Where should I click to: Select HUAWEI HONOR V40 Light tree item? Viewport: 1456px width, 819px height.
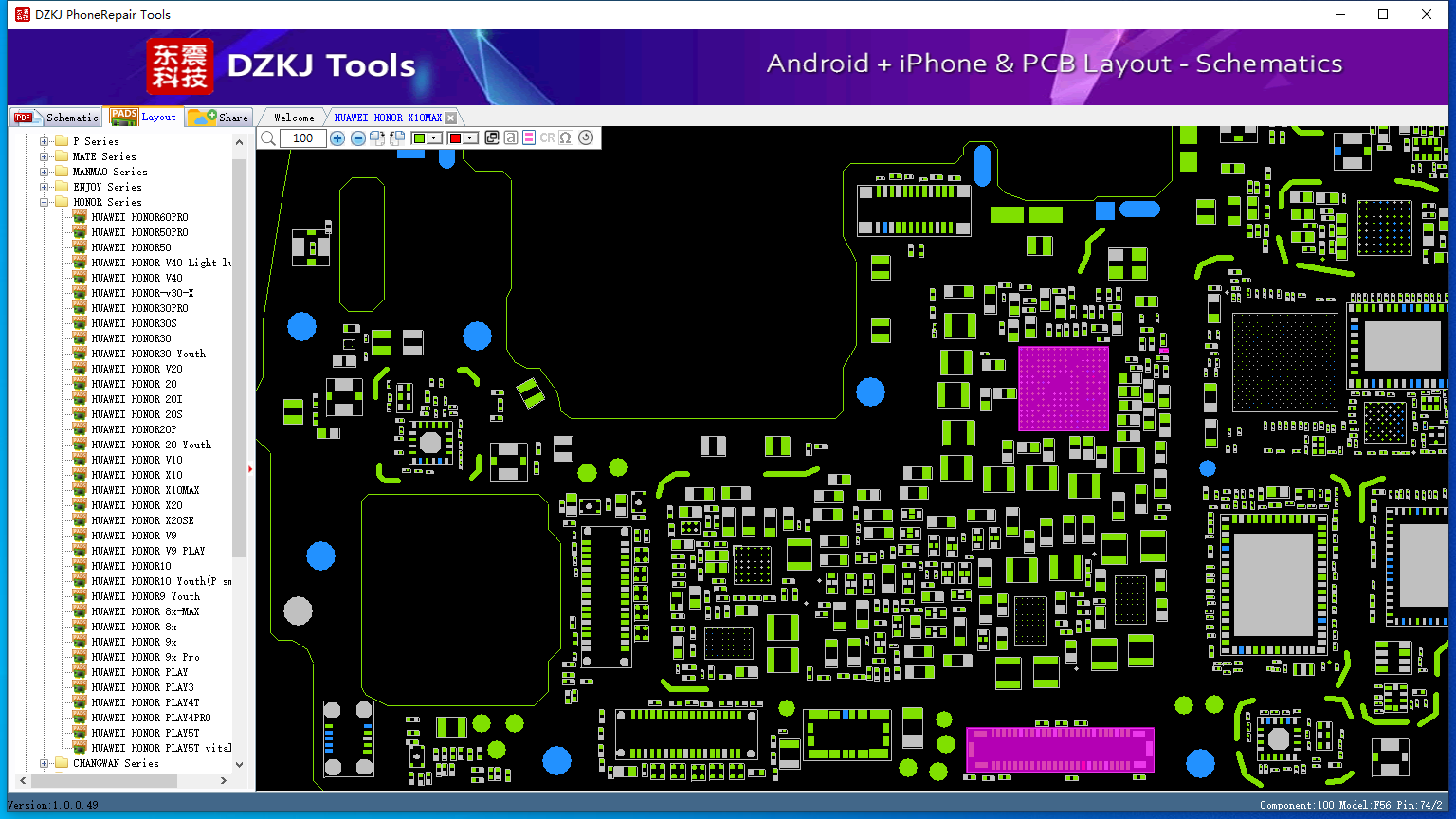tap(161, 263)
